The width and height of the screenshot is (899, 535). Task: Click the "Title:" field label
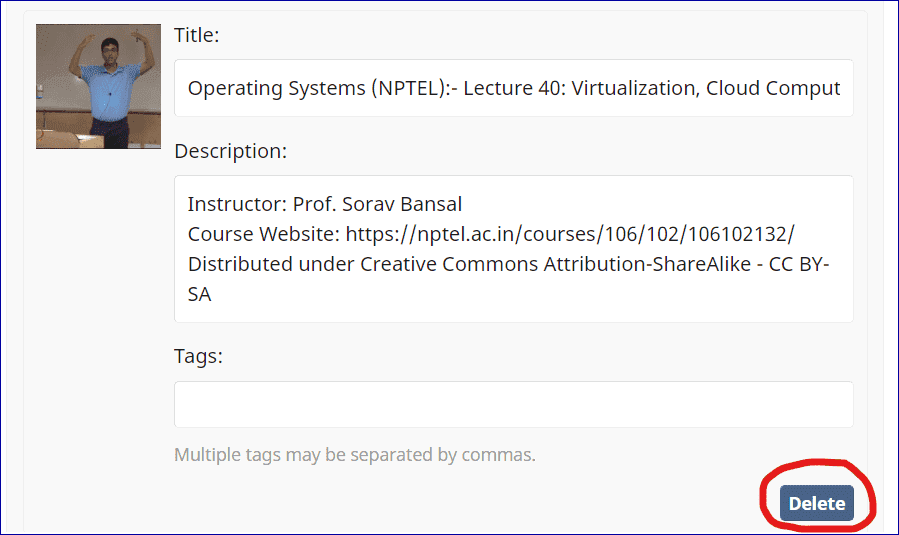(x=197, y=35)
